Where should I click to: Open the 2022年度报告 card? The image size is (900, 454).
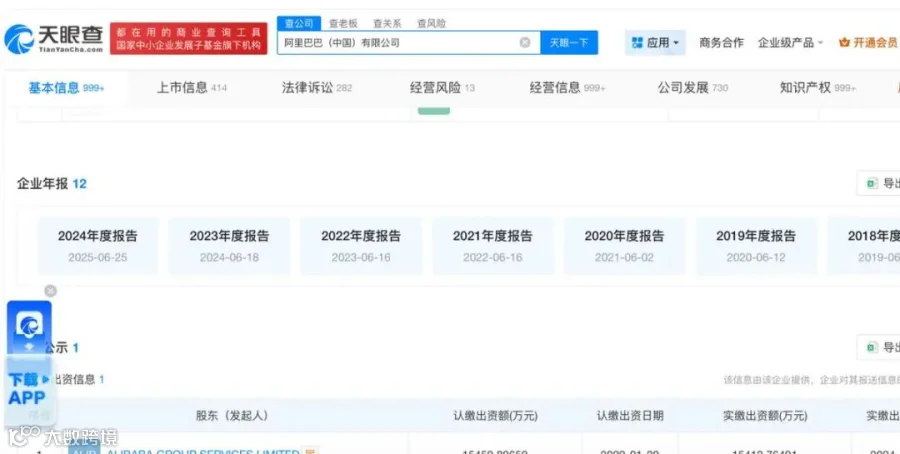point(360,246)
